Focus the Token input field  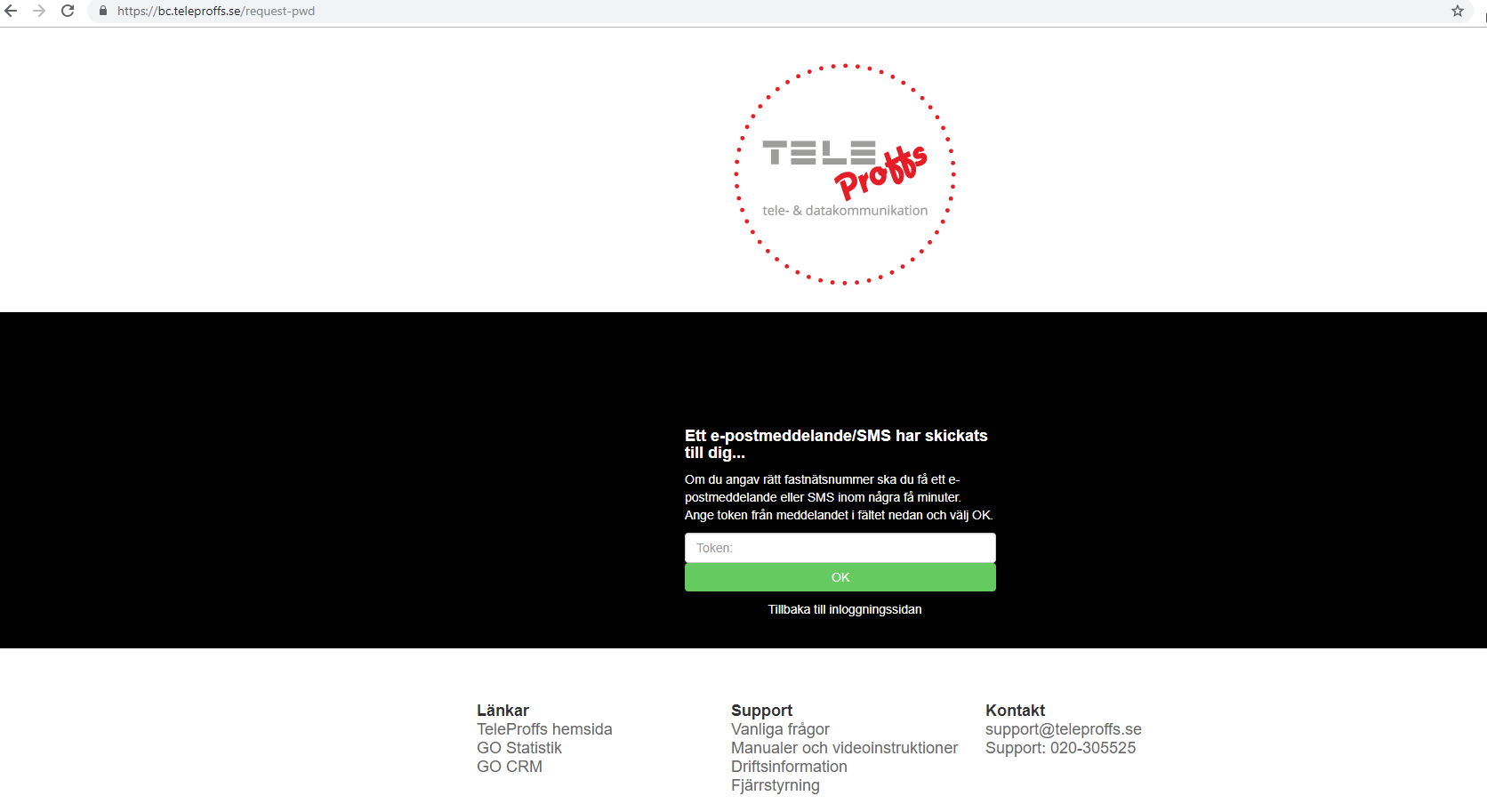[840, 548]
